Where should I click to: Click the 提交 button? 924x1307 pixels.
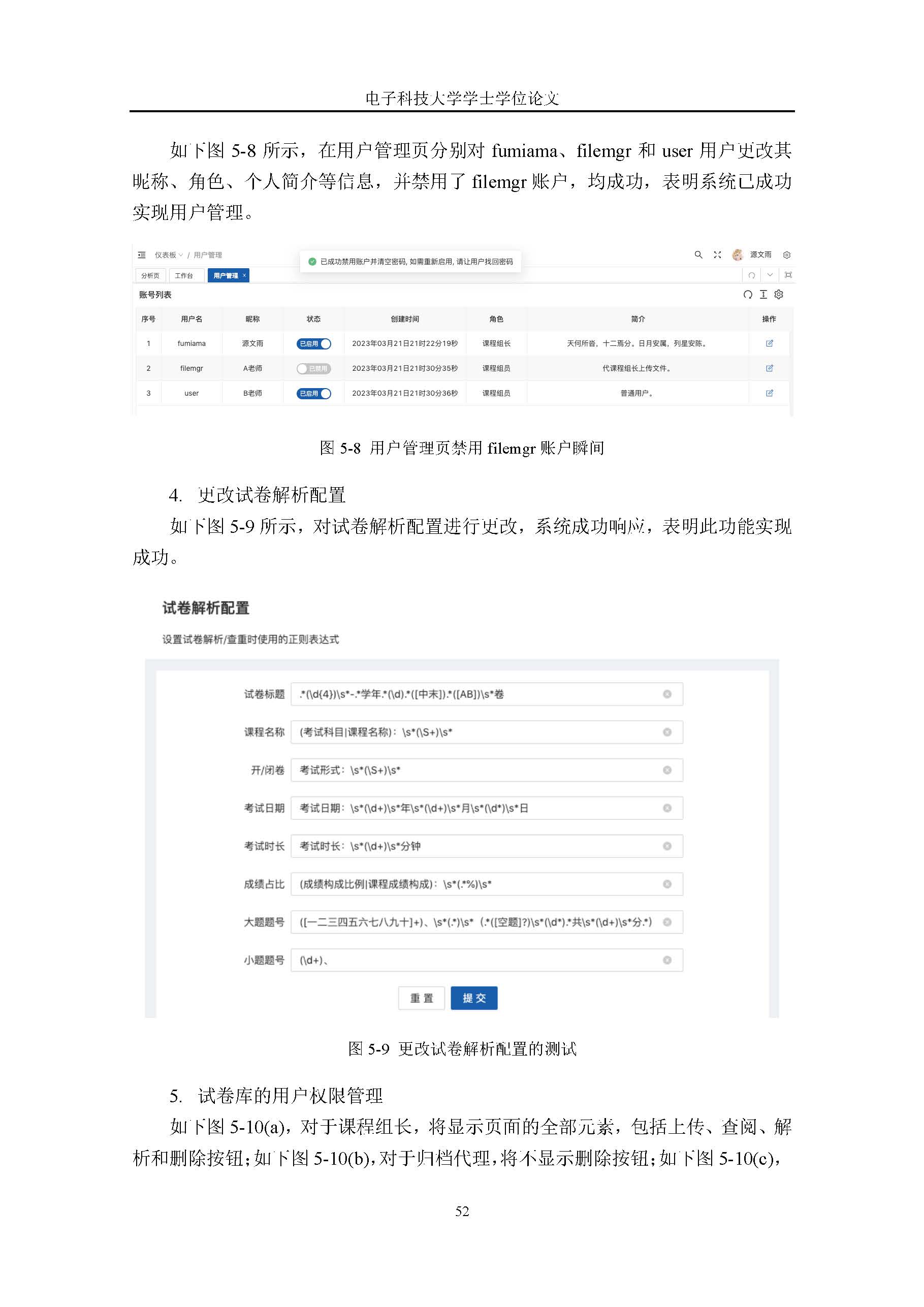click(x=473, y=998)
